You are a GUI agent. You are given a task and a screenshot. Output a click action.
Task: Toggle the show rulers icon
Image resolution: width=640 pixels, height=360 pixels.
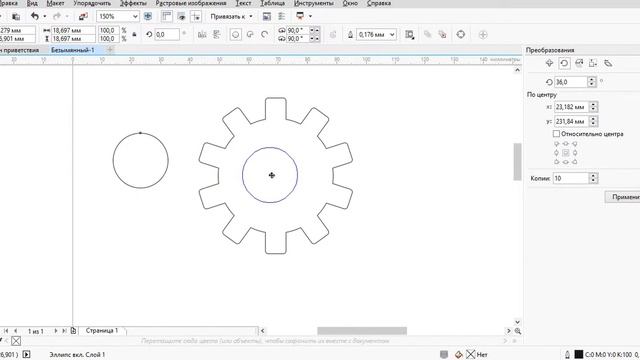click(167, 16)
